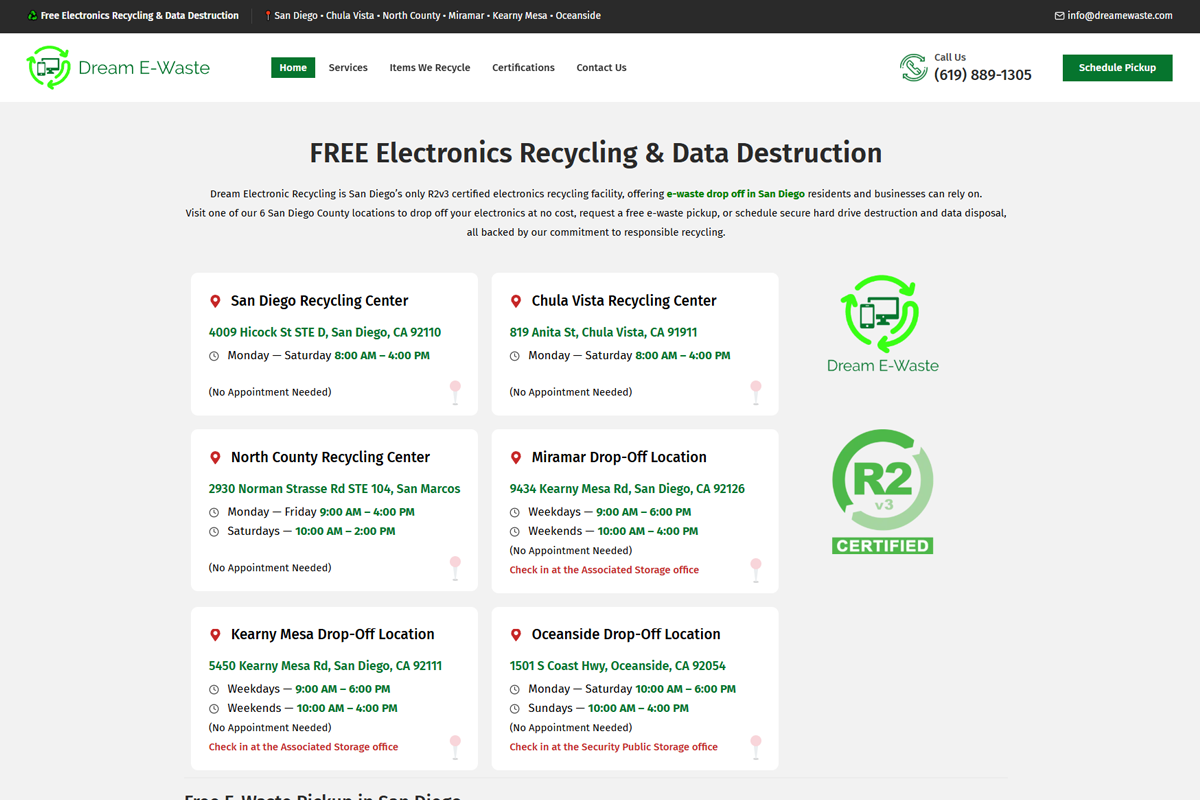
Task: Click clock icon for Chula Vista Monday — Saturday hours
Action: pos(515,356)
